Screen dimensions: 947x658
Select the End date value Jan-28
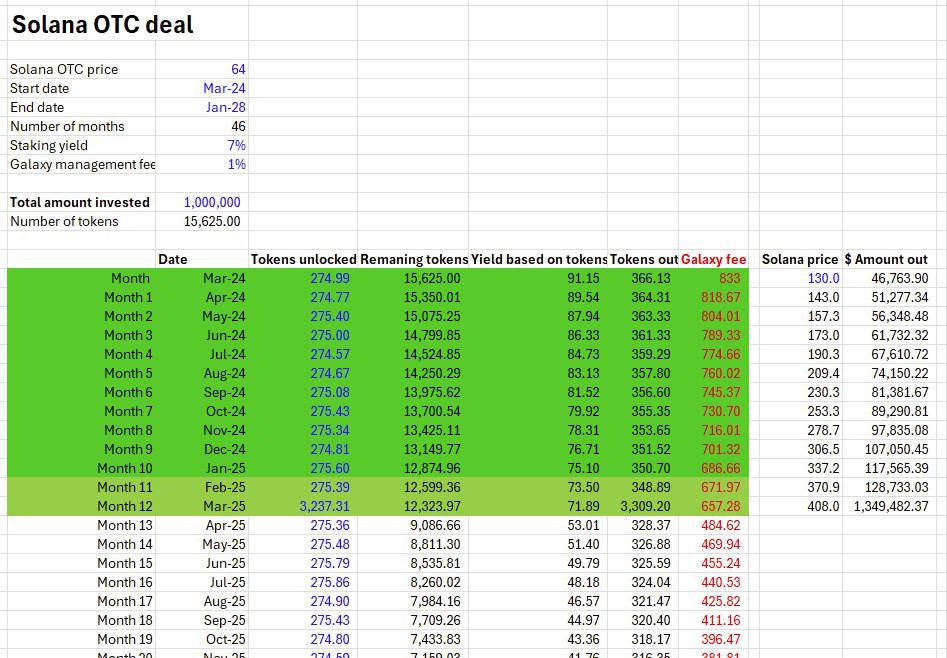[x=225, y=108]
